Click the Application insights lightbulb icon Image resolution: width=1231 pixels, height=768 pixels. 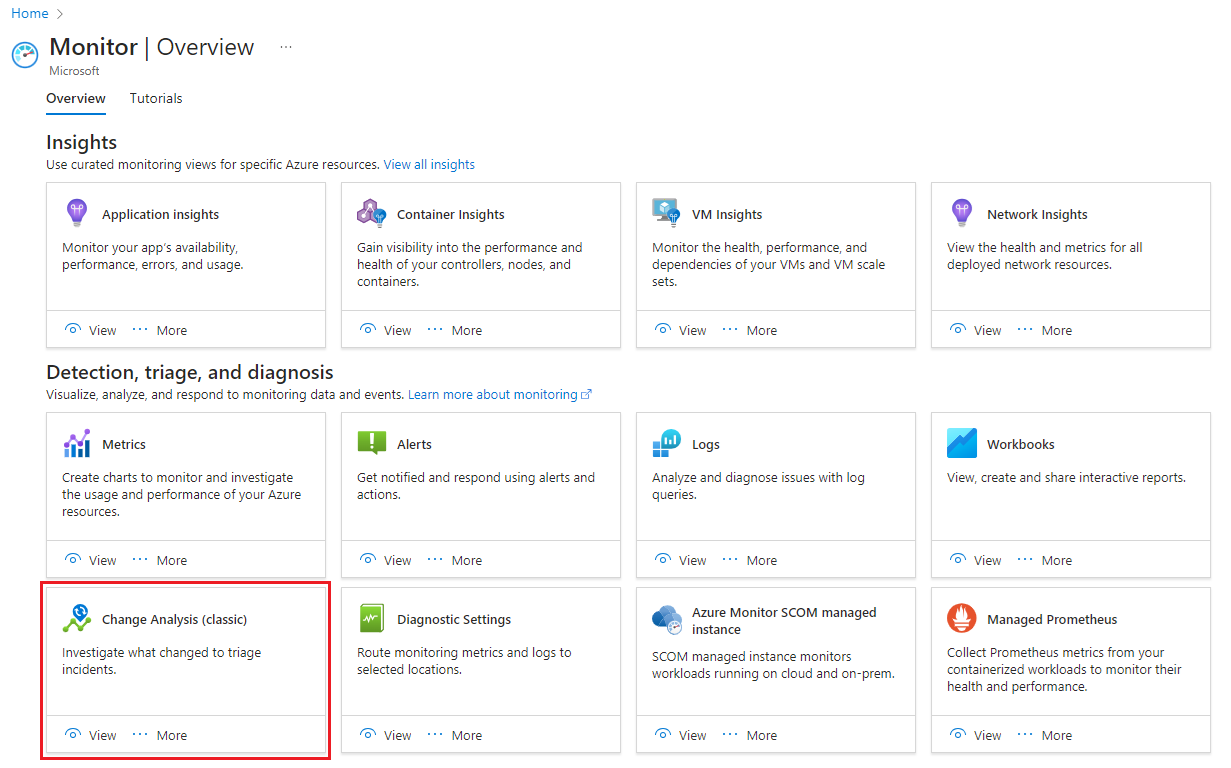[77, 213]
